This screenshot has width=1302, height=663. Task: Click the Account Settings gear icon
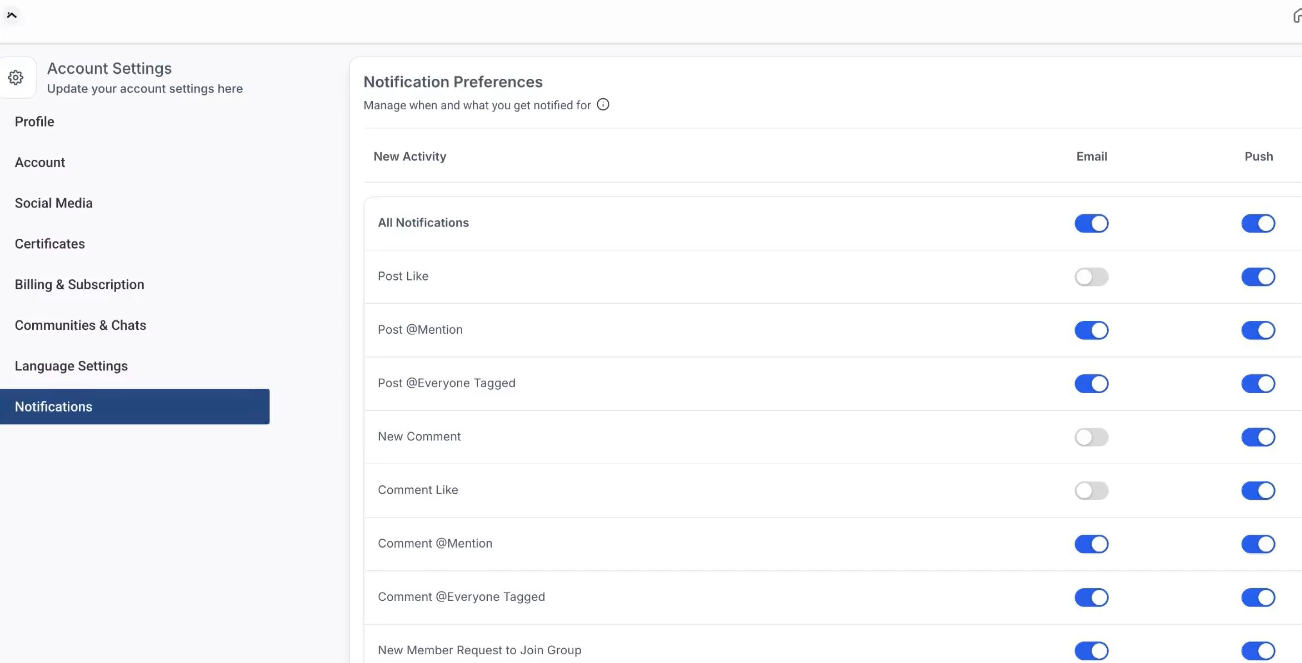16,77
